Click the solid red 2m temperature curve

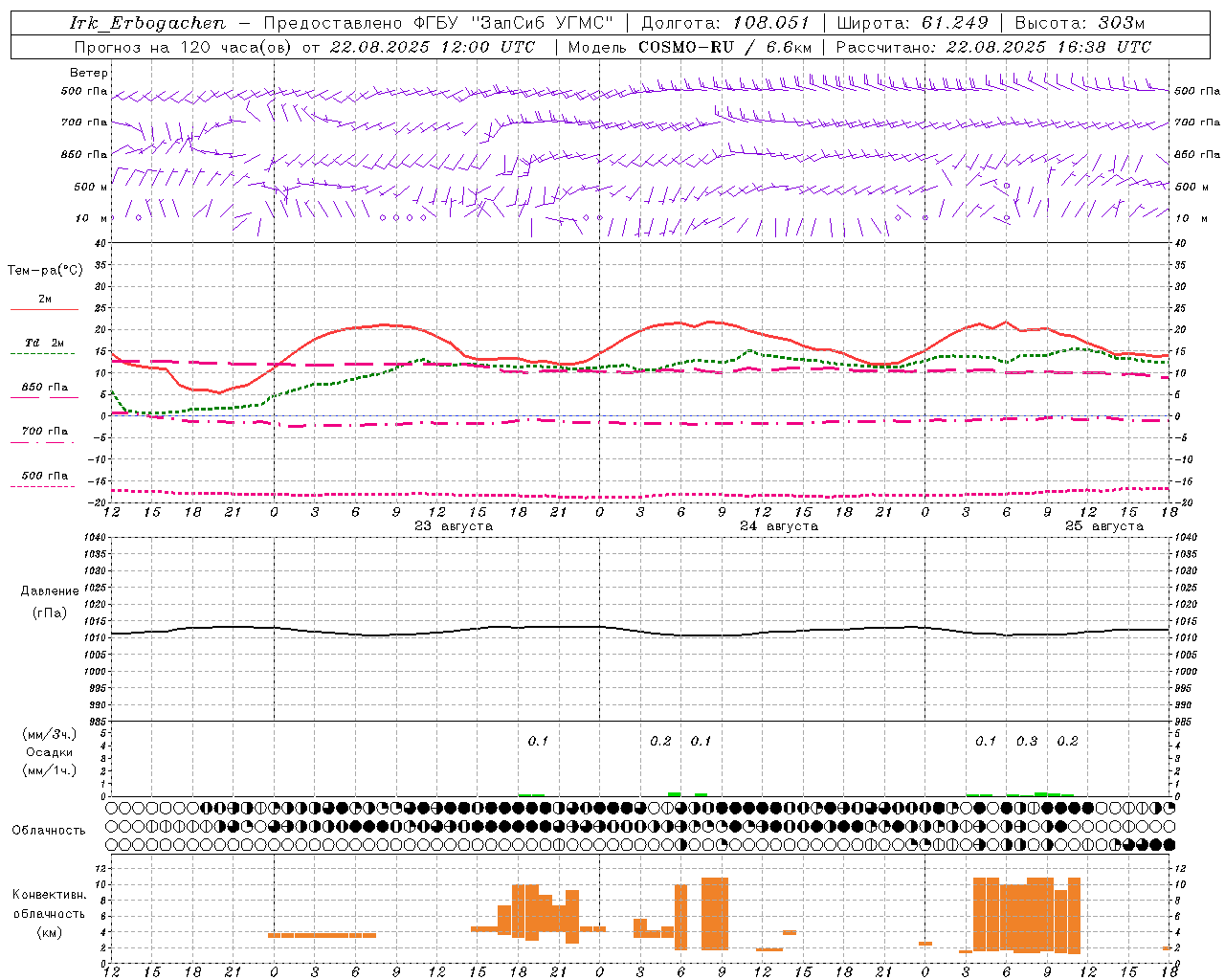click(383, 325)
